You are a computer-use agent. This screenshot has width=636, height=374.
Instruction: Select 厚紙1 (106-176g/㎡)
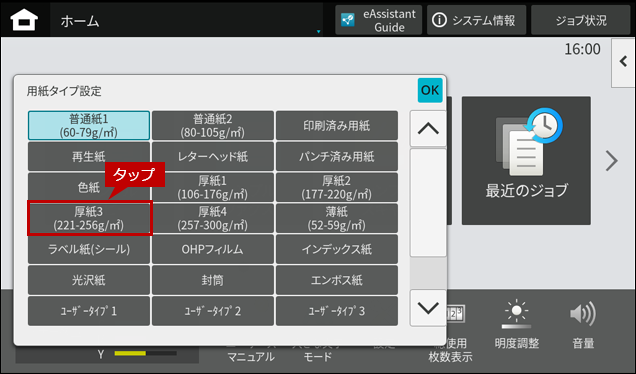[213, 187]
